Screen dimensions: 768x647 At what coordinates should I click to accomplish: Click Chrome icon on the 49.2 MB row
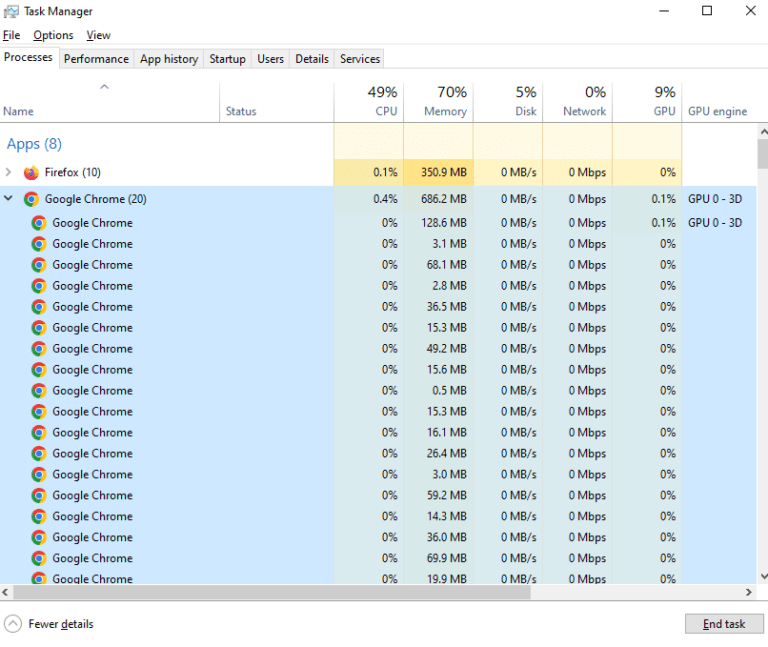(x=39, y=349)
